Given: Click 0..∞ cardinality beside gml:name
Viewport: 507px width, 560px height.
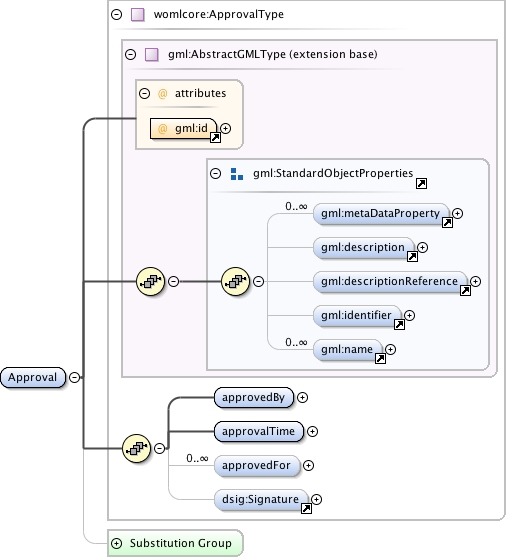Looking at the screenshot, I should point(296,342).
